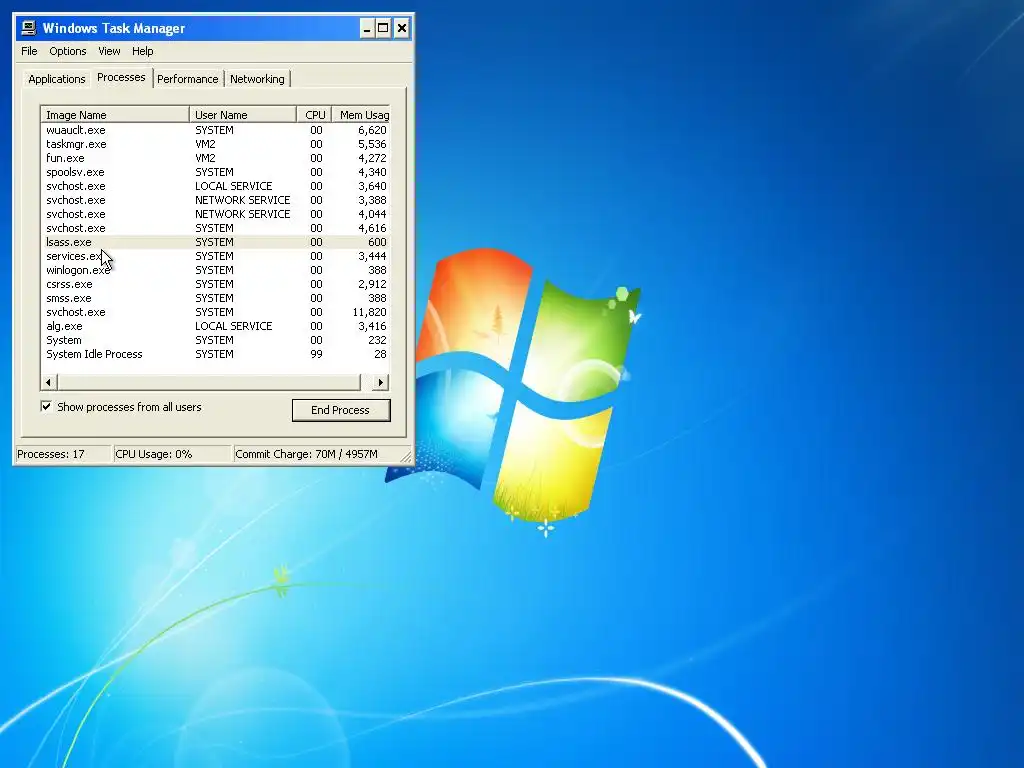Click the Commit Charge status entry

(x=316, y=454)
